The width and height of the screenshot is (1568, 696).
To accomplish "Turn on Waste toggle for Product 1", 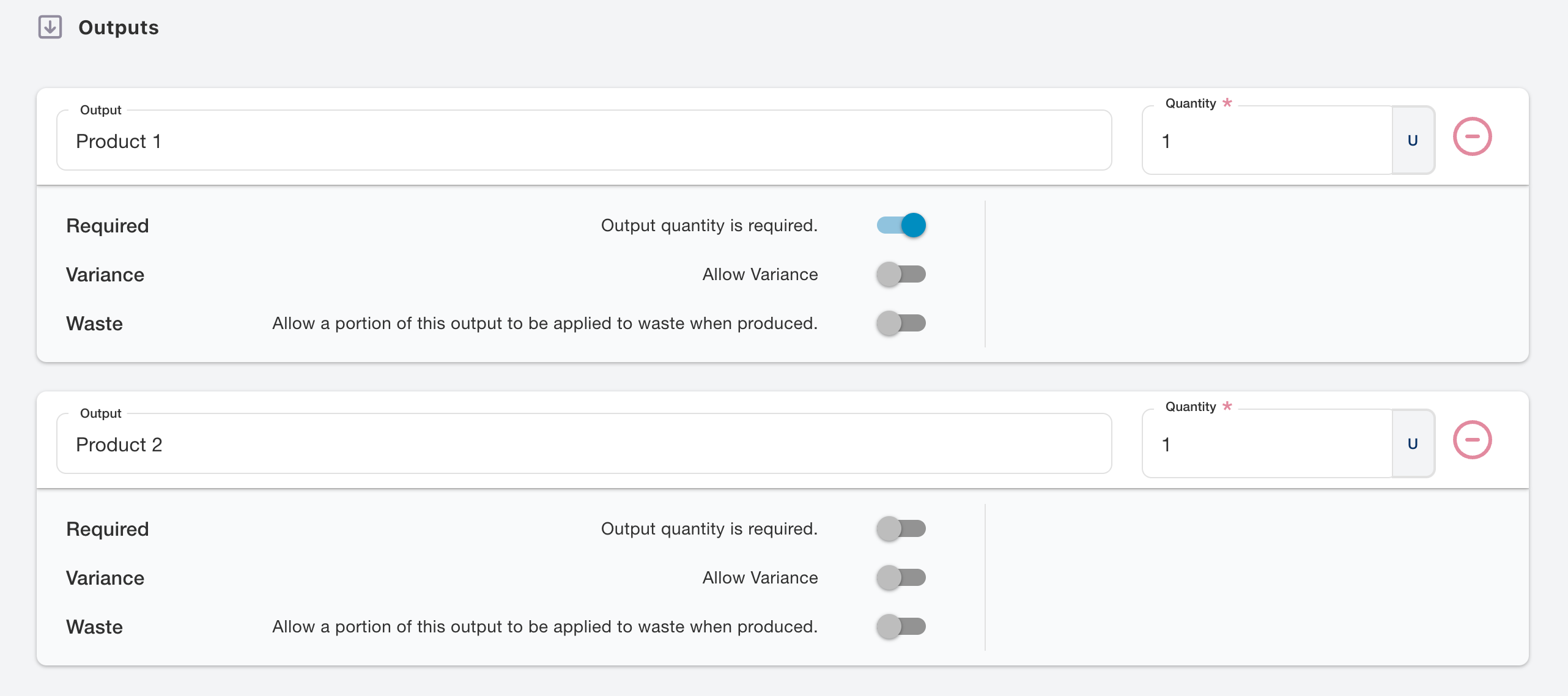I will 901,324.
